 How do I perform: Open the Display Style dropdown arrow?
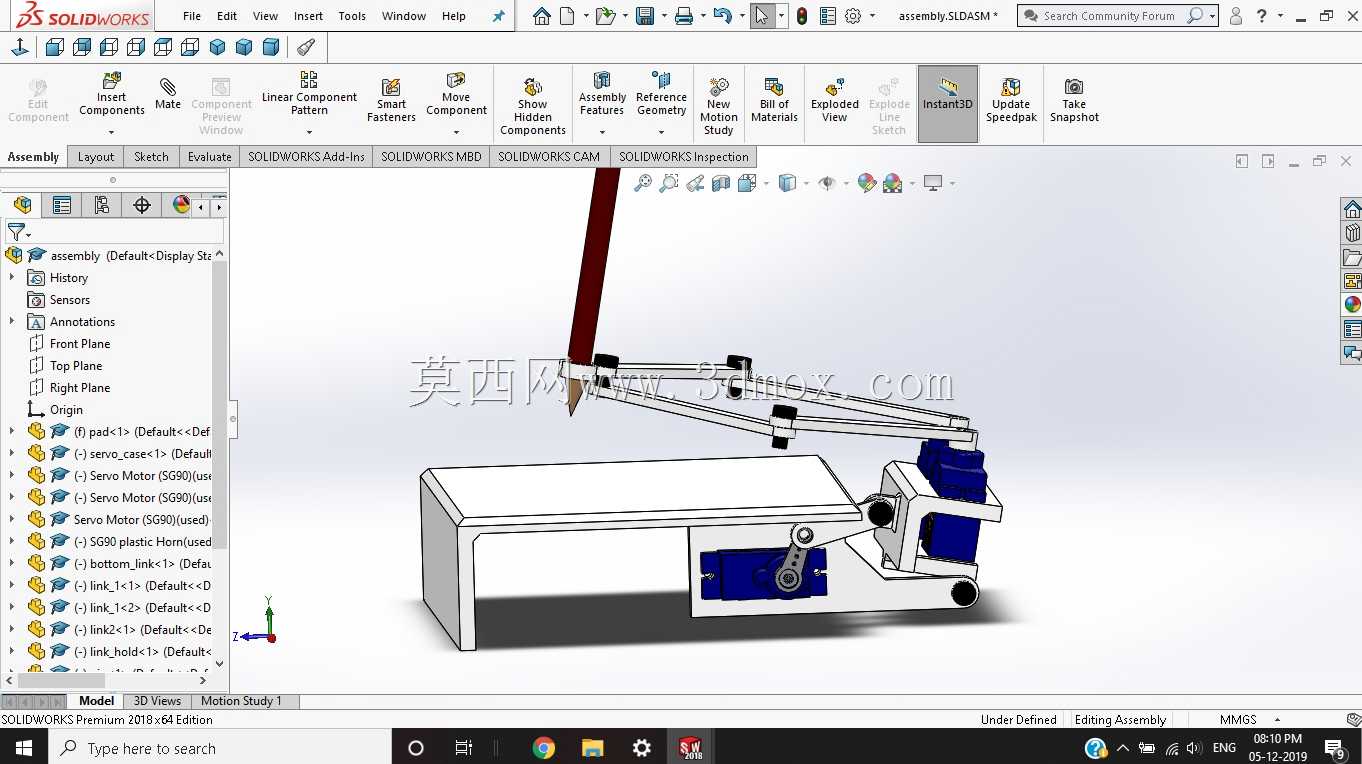pyautogui.click(x=806, y=183)
